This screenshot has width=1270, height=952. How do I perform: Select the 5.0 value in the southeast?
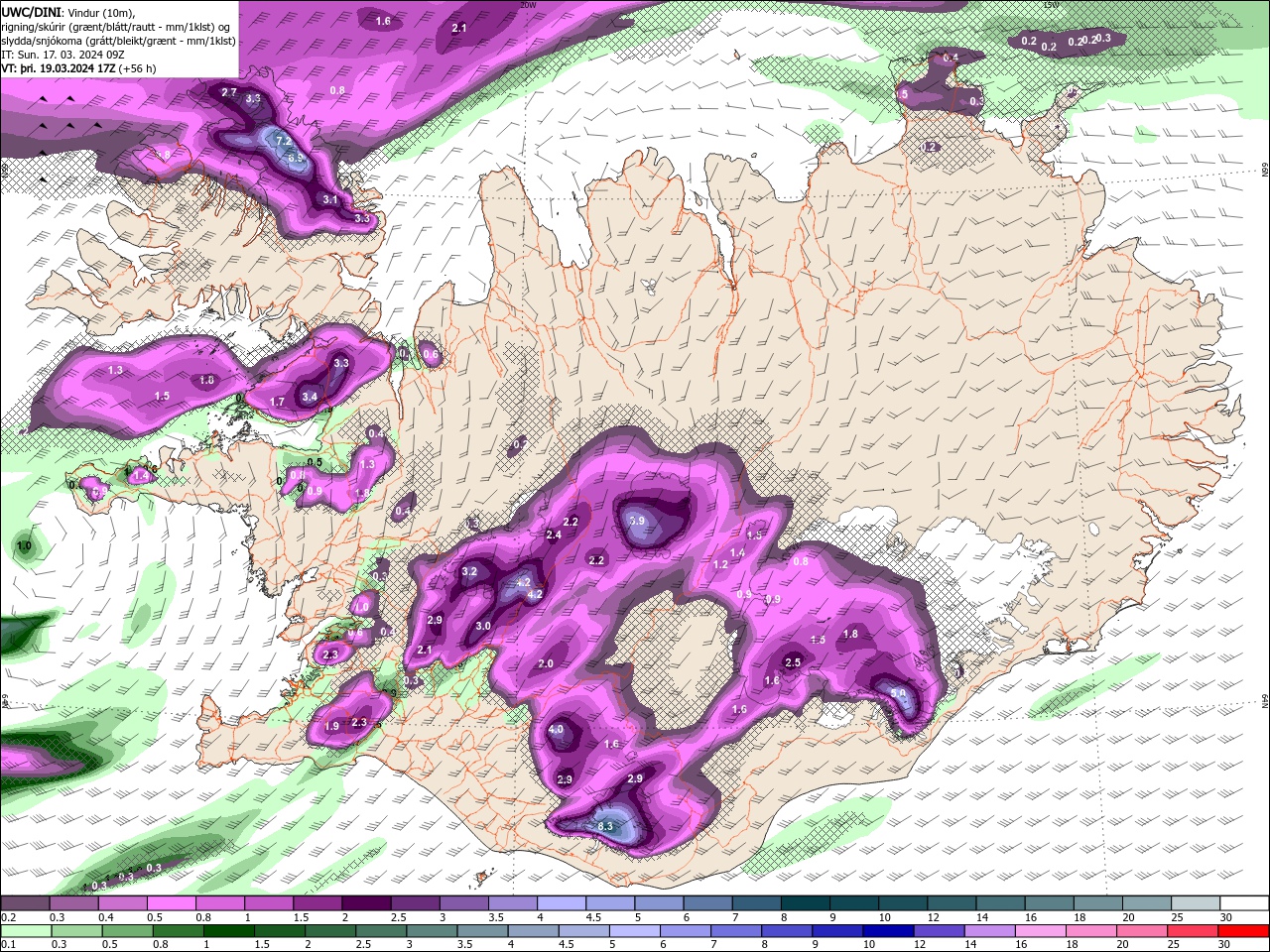pyautogui.click(x=898, y=693)
